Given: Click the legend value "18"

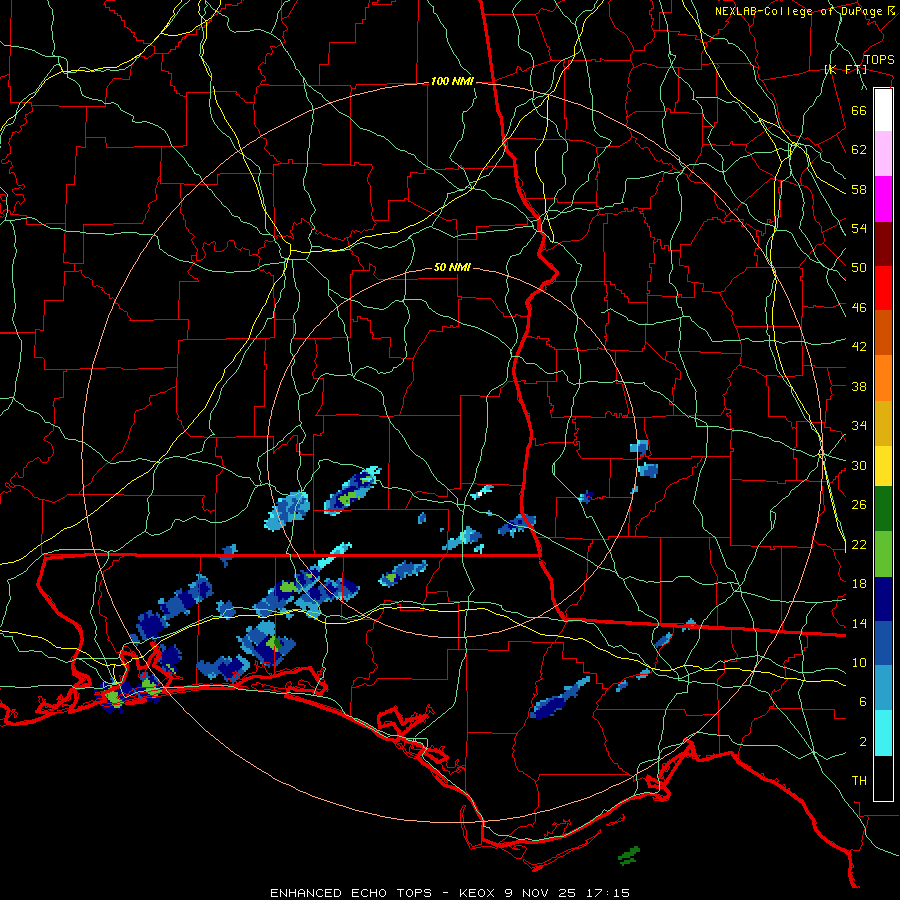Looking at the screenshot, I should click(x=859, y=584).
